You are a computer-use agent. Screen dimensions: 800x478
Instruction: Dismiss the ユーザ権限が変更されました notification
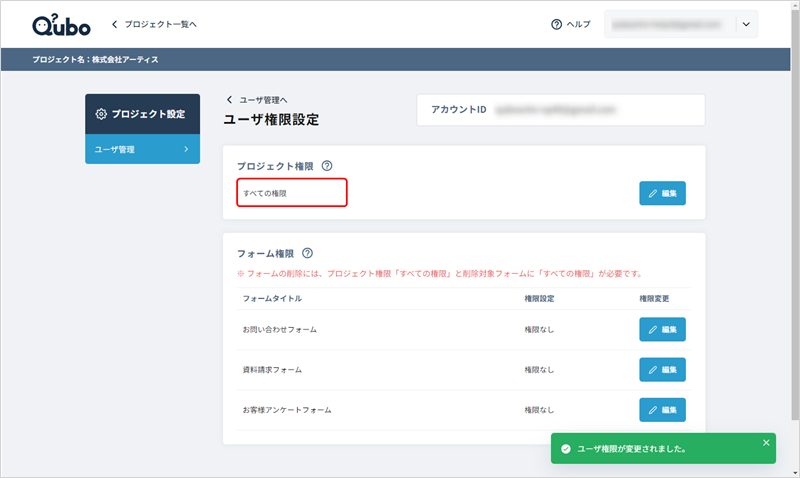coord(766,442)
